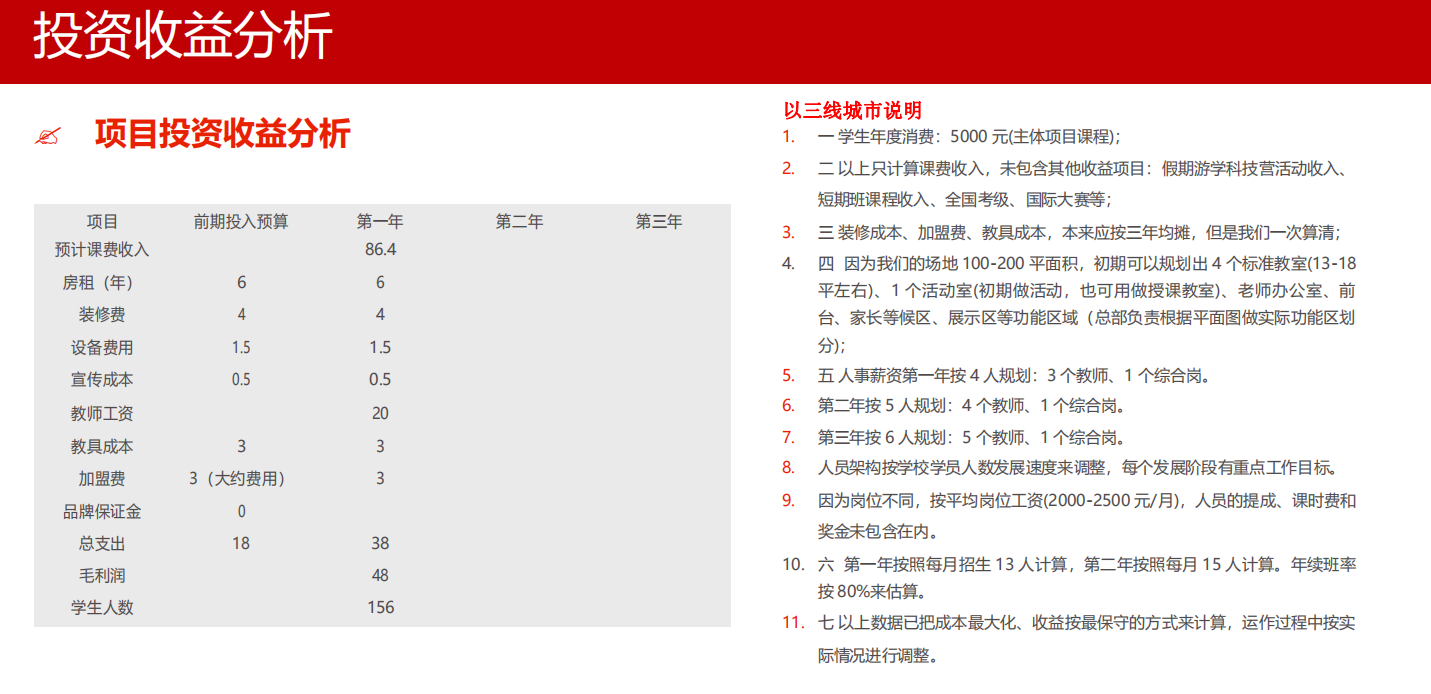
Task: Click the 86.4 first-year income cell
Action: (x=380, y=249)
